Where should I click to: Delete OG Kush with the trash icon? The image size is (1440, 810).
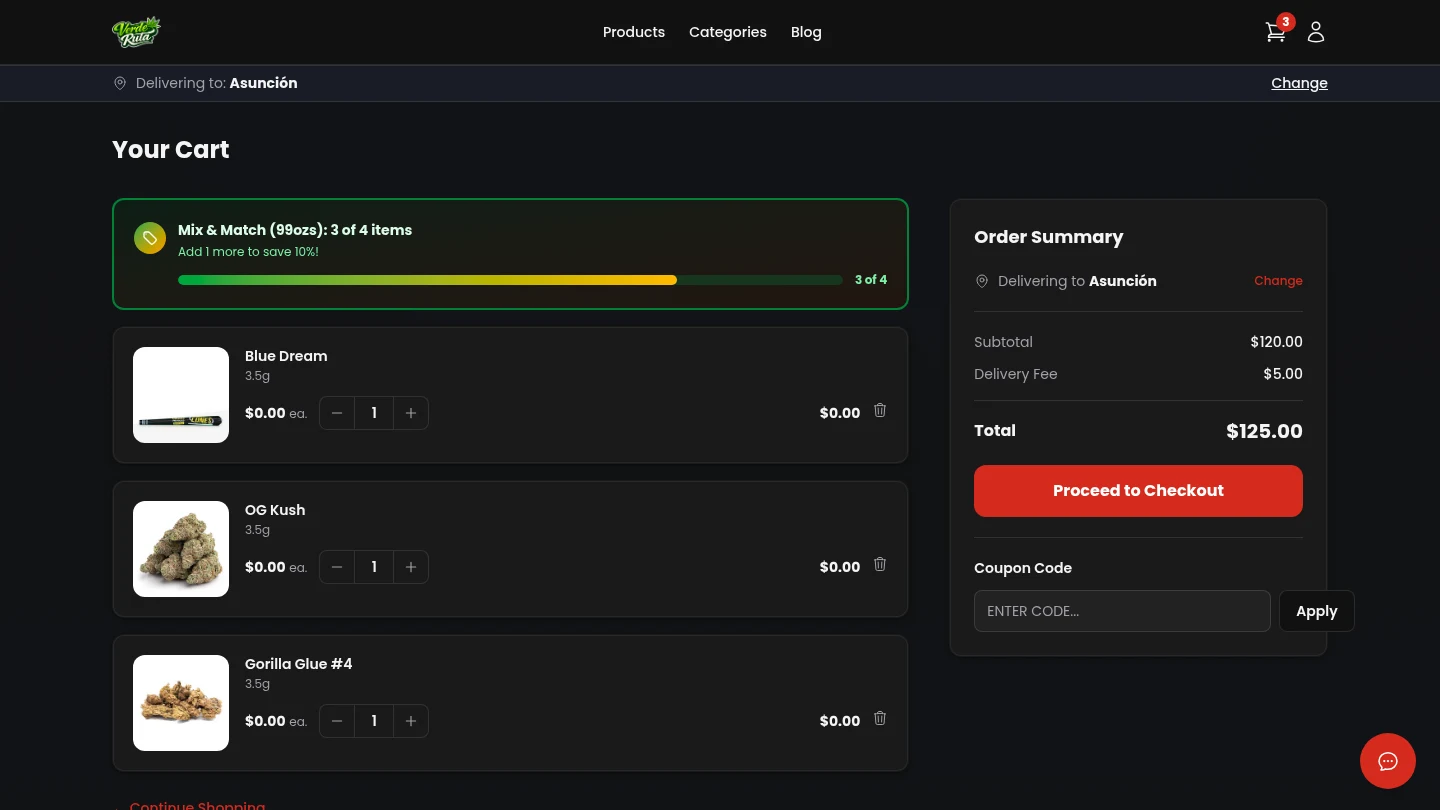click(x=880, y=564)
